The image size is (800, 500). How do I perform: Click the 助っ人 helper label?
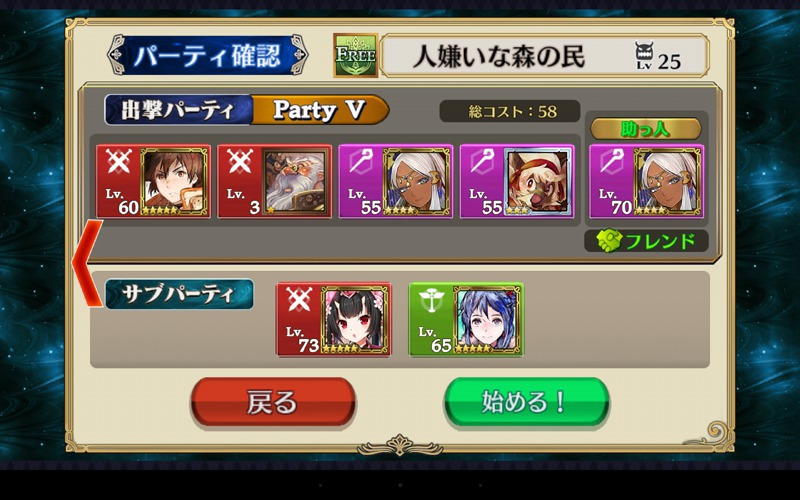coord(646,129)
